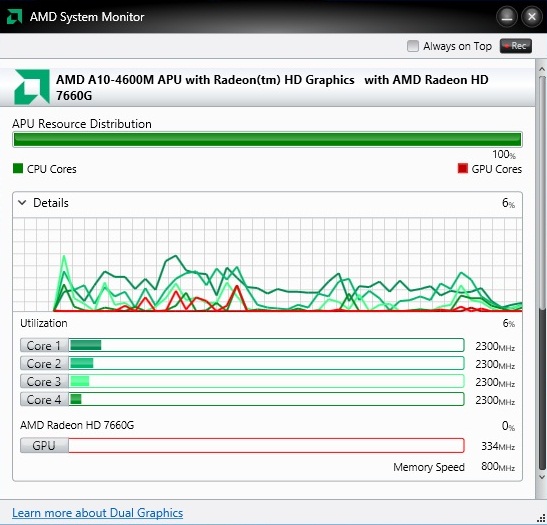Click the Core 4 label button
Screen dimensions: 547x525
click(x=44, y=399)
